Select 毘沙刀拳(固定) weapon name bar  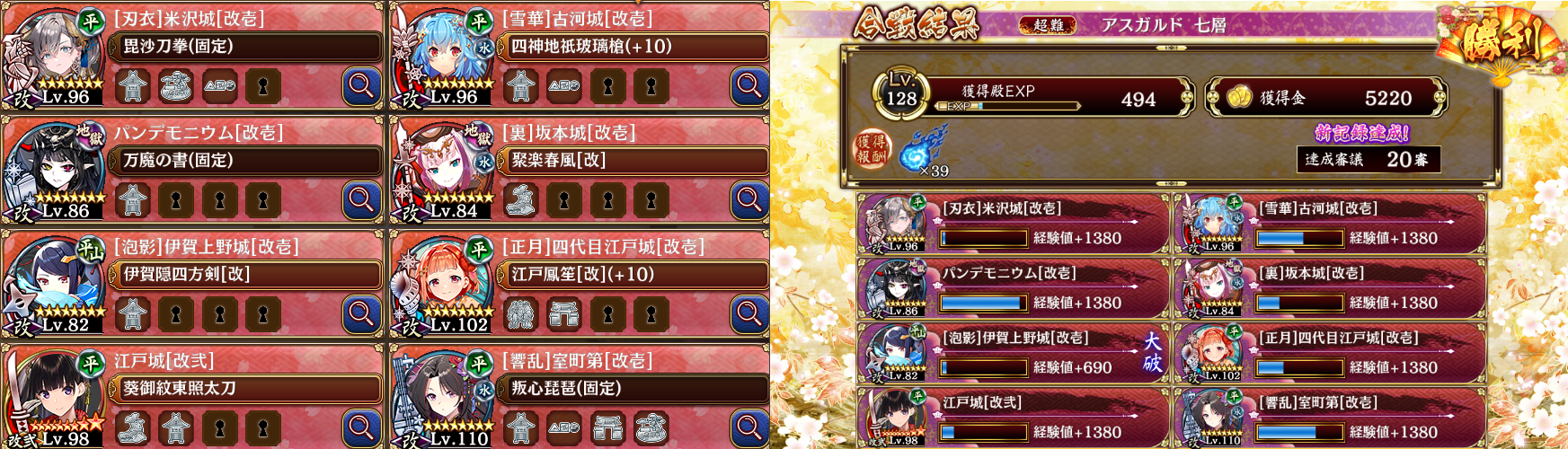click(x=246, y=46)
